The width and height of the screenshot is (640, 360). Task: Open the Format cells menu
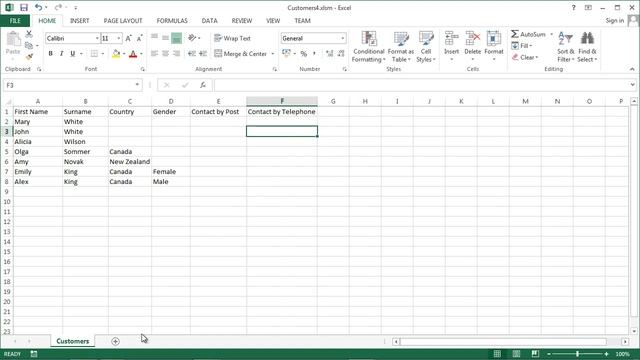point(494,47)
